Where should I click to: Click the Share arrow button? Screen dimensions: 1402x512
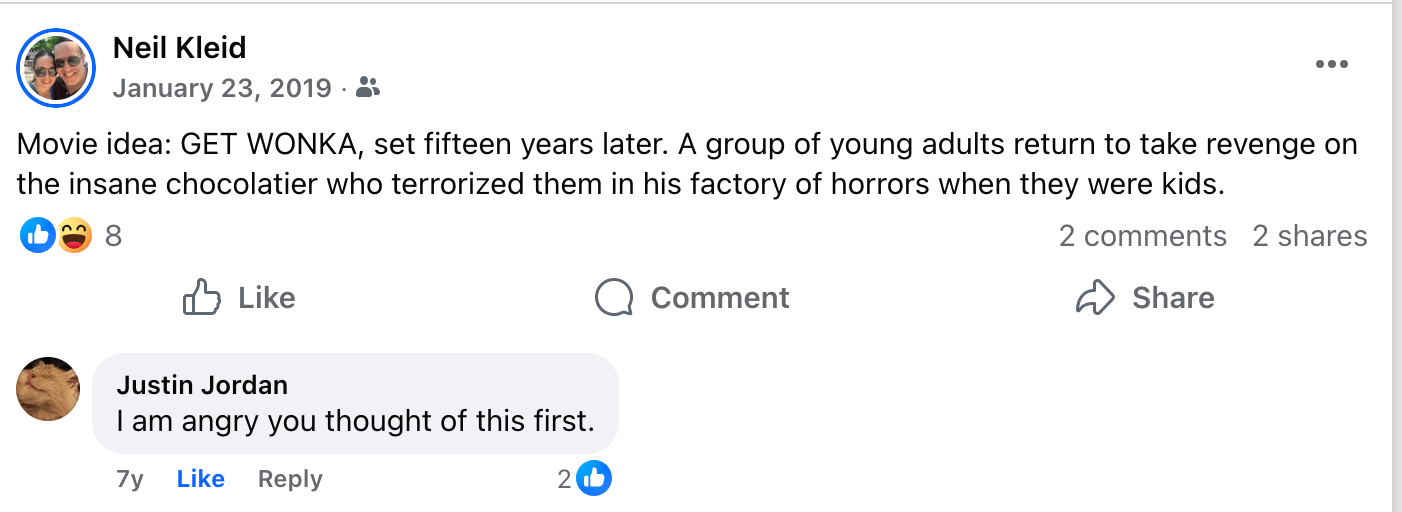click(1145, 298)
